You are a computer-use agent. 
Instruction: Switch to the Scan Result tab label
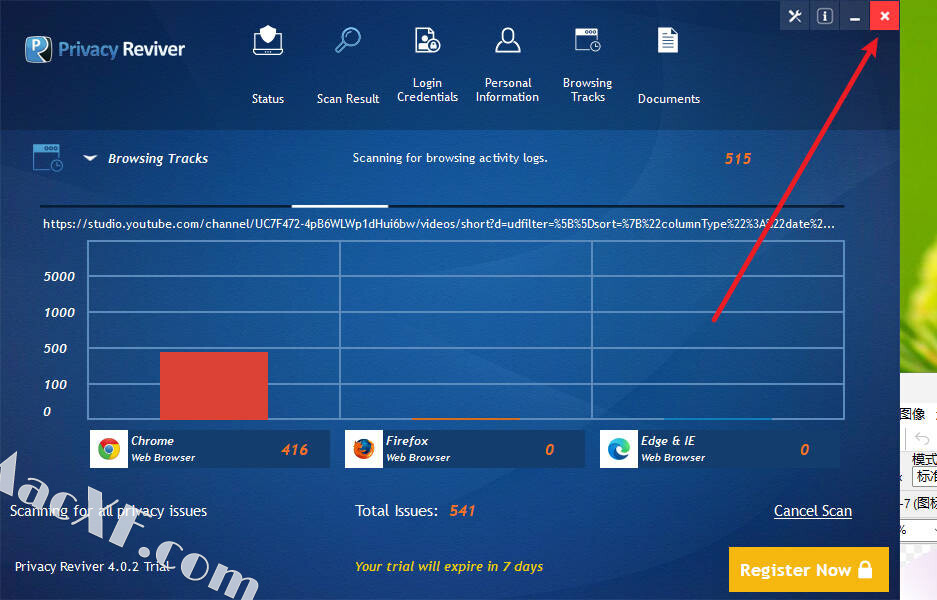348,99
